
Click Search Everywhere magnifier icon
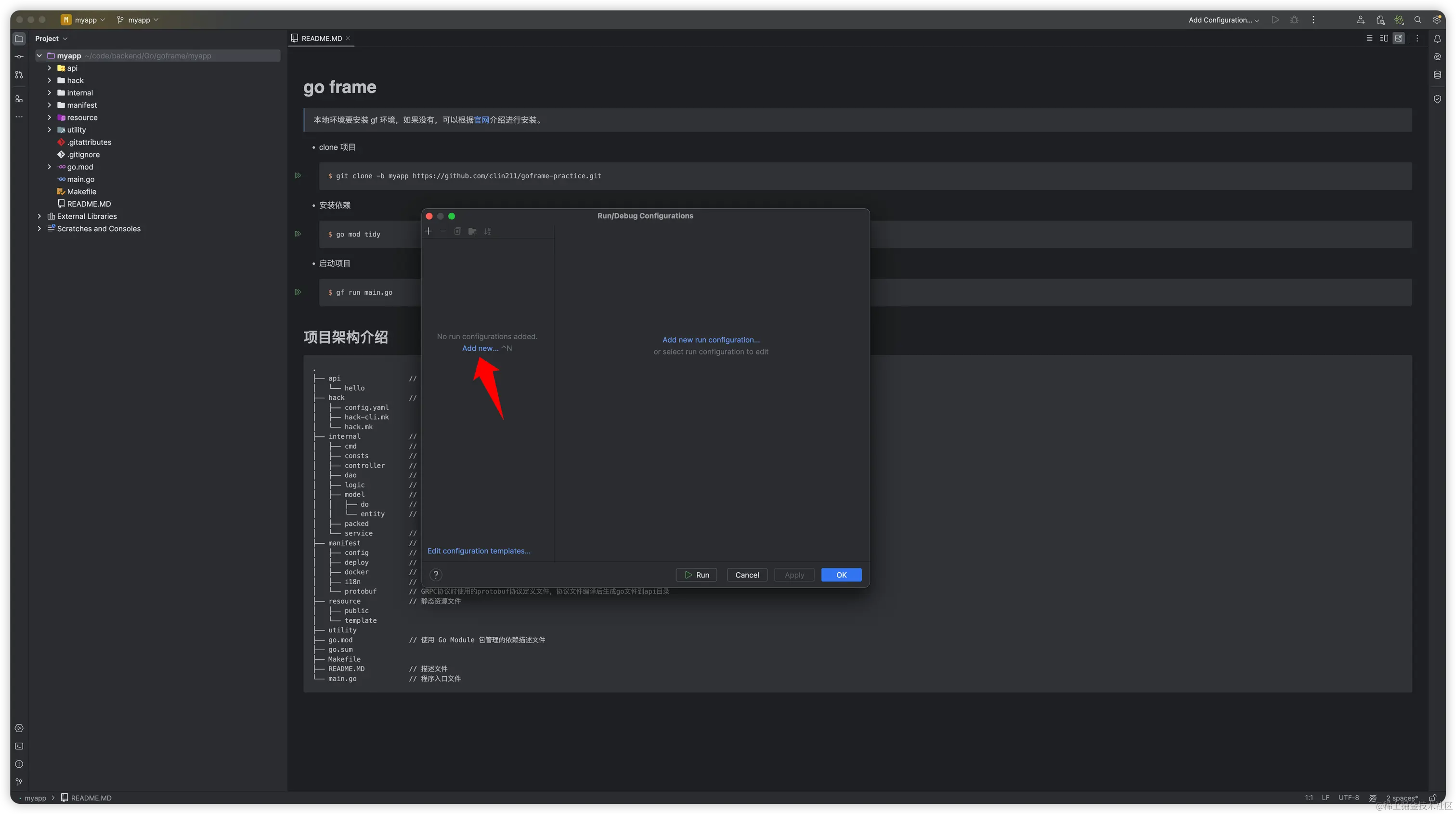point(1417,20)
